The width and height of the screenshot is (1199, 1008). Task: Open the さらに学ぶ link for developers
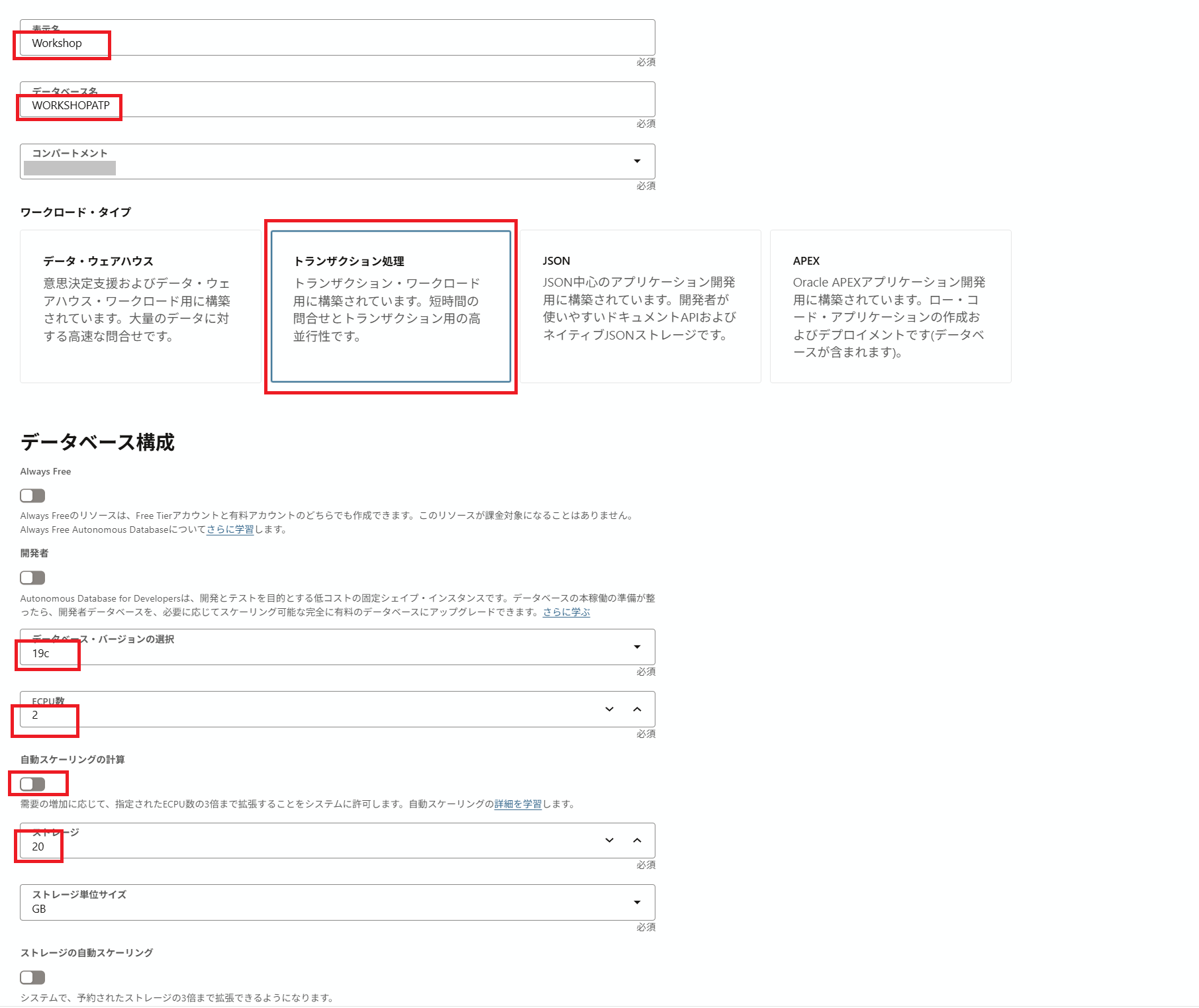click(566, 612)
